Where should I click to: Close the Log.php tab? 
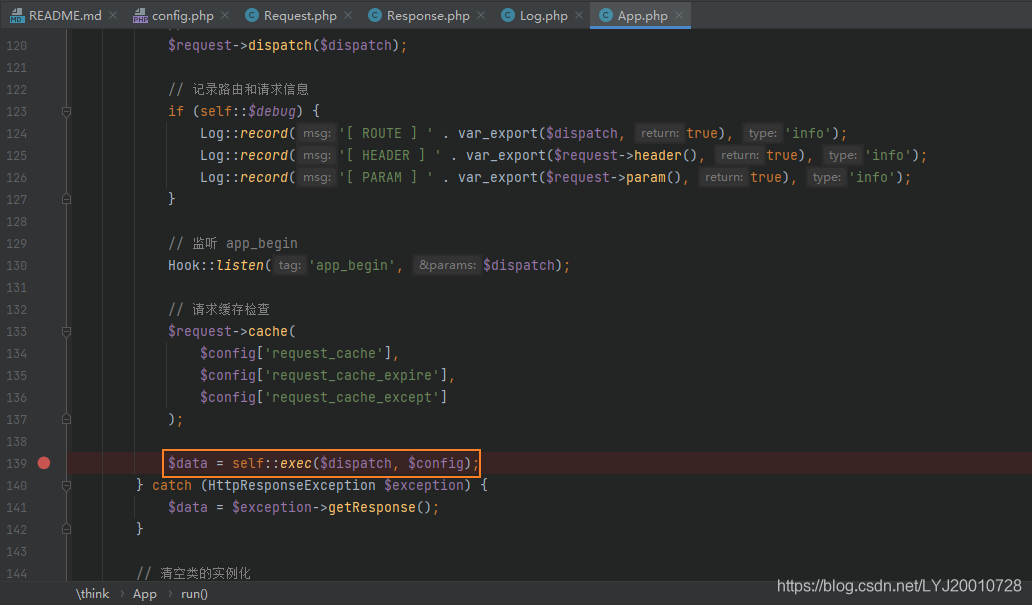coord(579,15)
